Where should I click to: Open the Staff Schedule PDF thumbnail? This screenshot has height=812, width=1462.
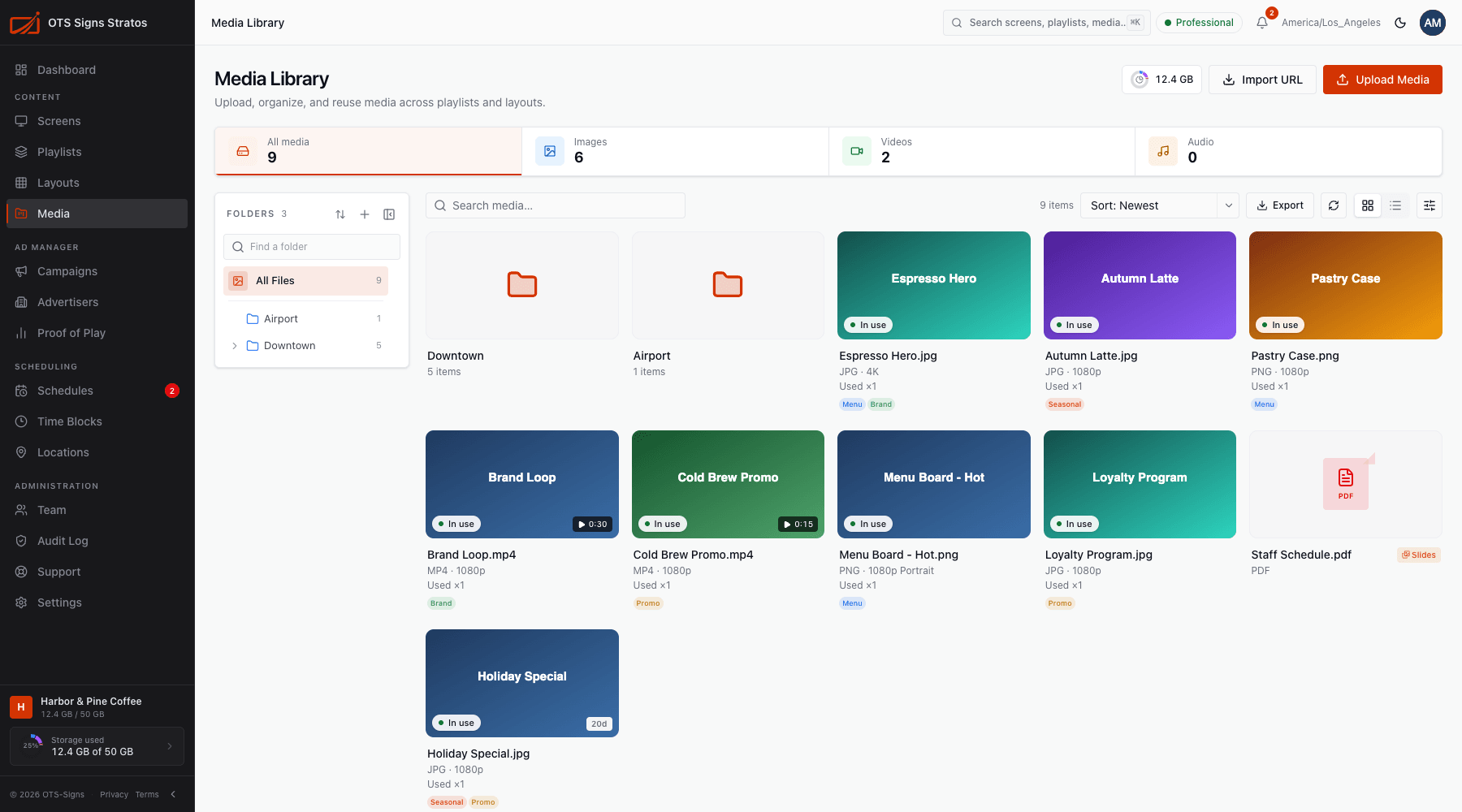coord(1346,484)
